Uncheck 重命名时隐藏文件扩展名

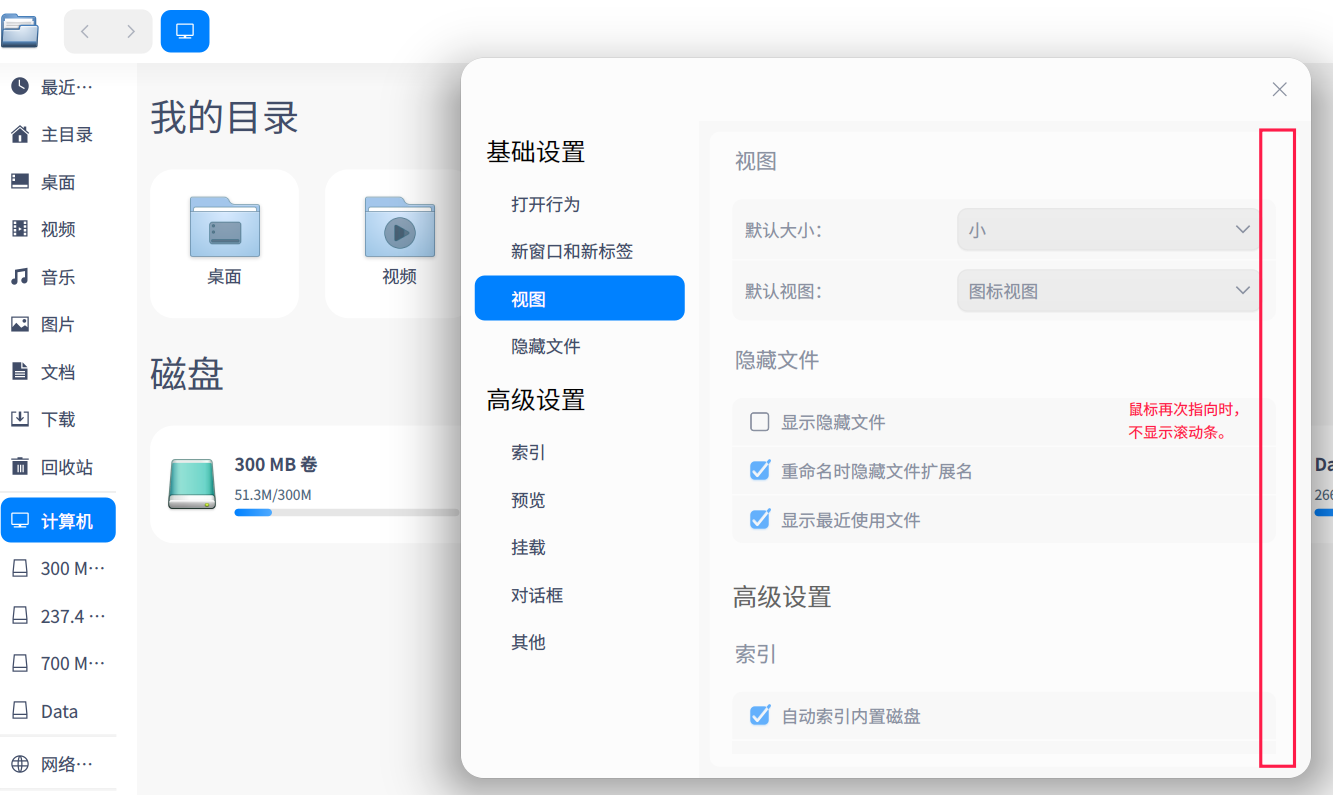pyautogui.click(x=760, y=470)
